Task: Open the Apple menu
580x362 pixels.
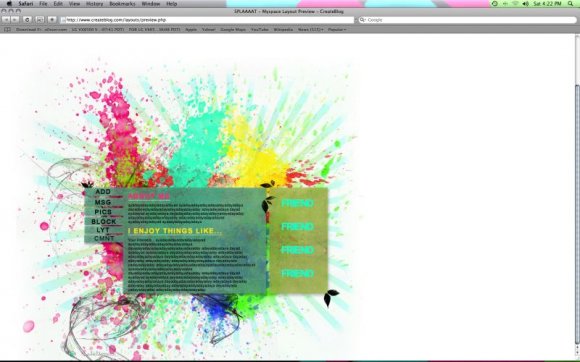Action: click(x=9, y=4)
